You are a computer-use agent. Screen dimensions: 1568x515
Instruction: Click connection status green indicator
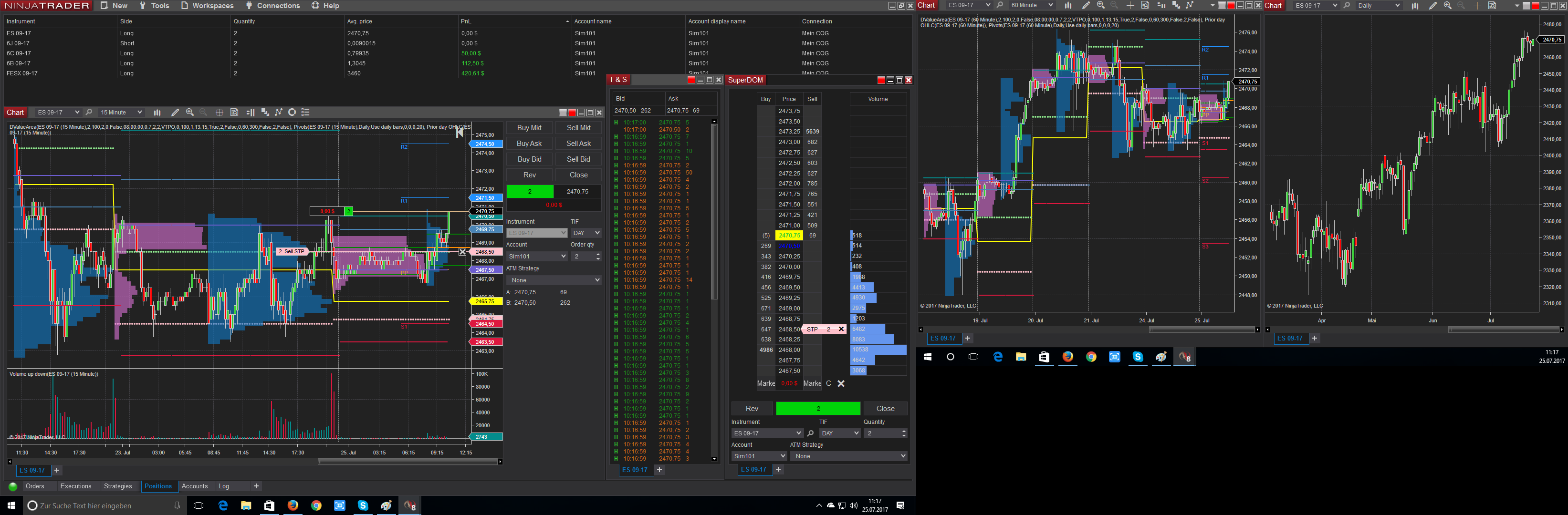(13, 486)
